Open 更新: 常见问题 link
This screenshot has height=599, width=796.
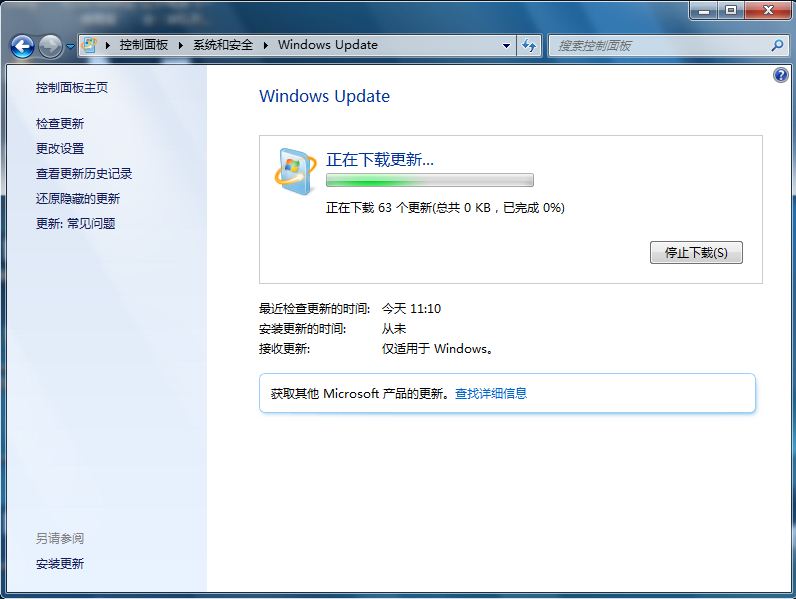(75, 223)
